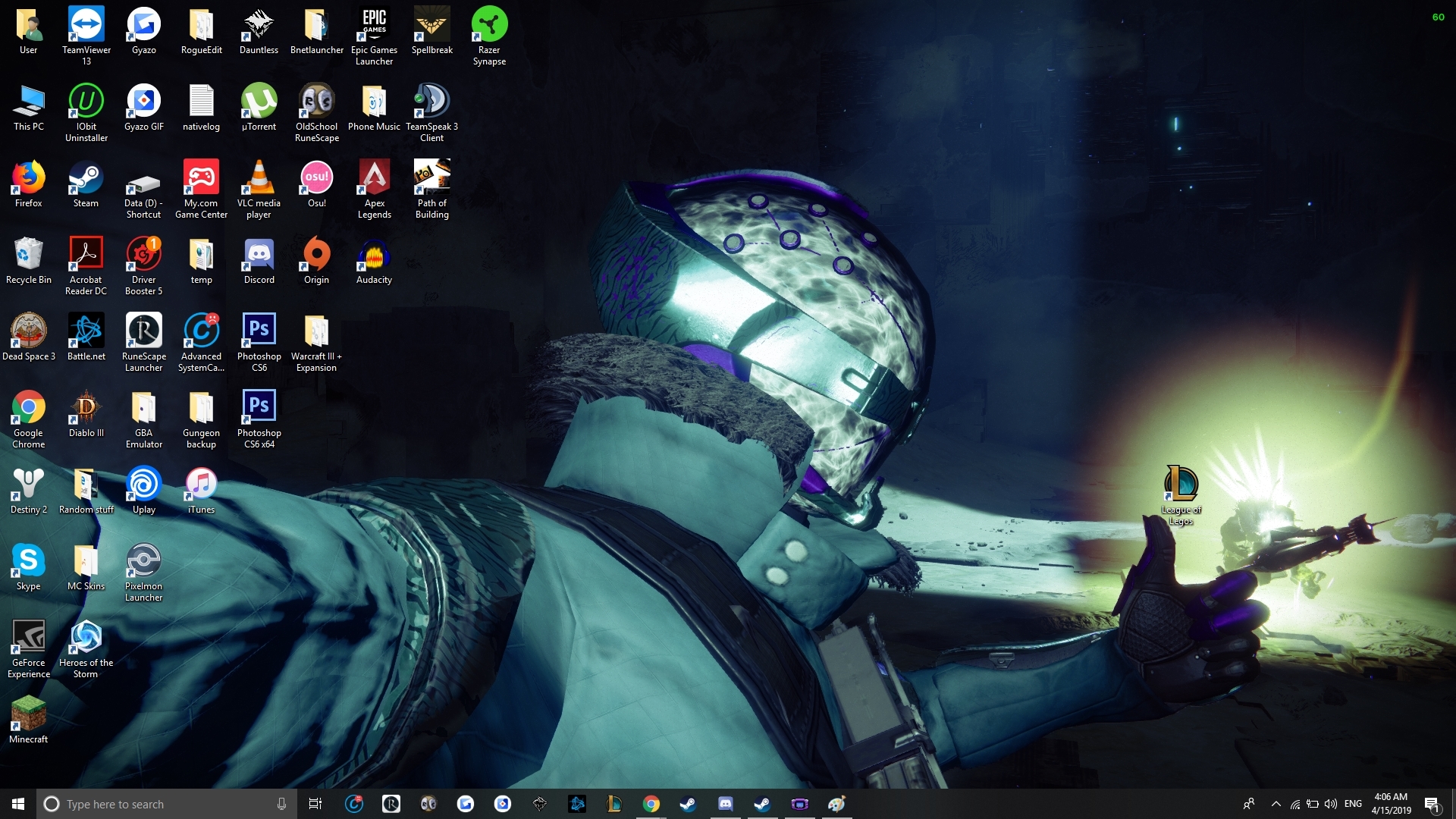The width and height of the screenshot is (1456, 819).
Task: Select the Apex Legends desktop icon
Action: 374,179
